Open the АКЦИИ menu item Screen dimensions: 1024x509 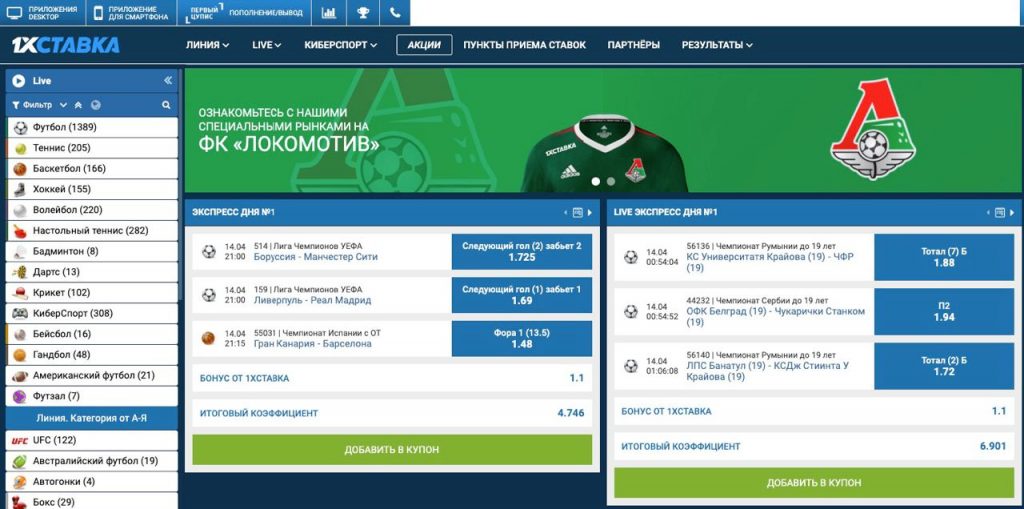click(424, 45)
